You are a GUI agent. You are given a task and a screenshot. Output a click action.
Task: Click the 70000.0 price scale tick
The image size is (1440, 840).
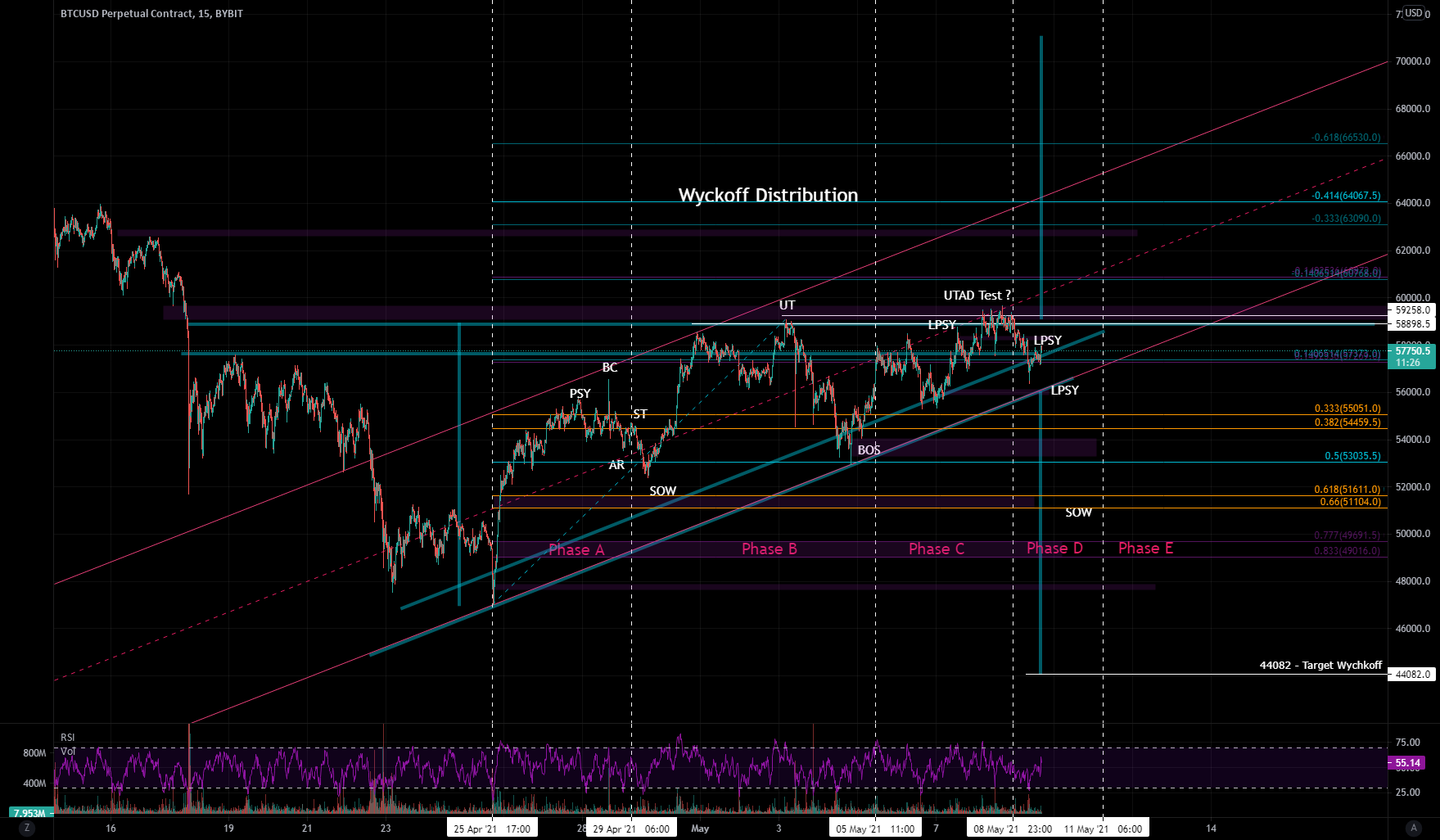tap(1413, 61)
